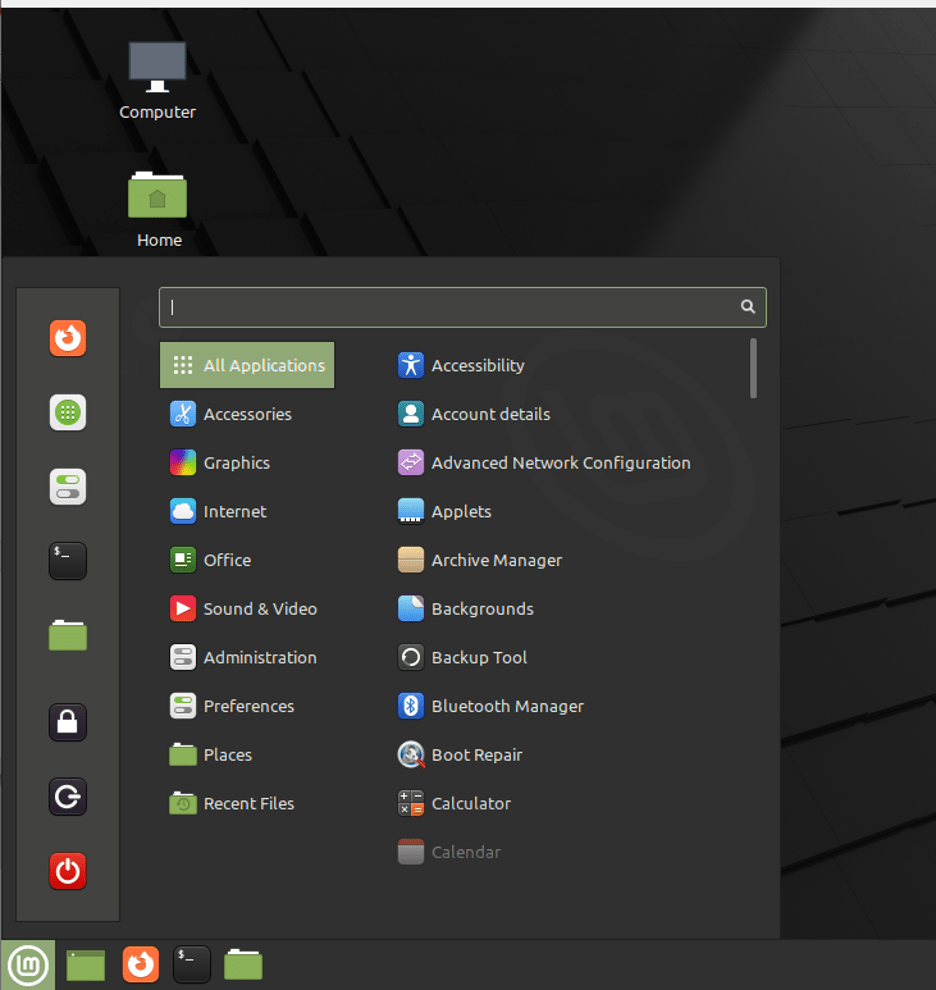
Task: Launch the Bluetooth Manager
Action: point(508,706)
